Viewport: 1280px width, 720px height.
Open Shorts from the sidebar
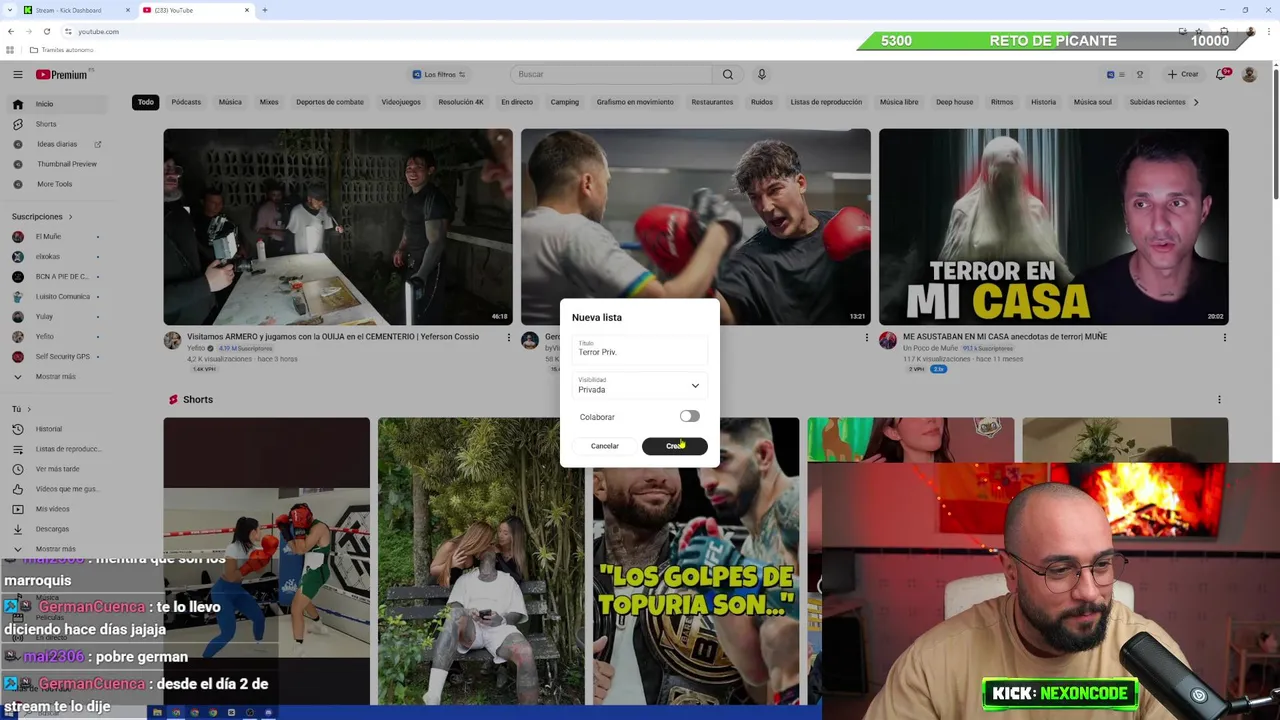pyautogui.click(x=45, y=124)
